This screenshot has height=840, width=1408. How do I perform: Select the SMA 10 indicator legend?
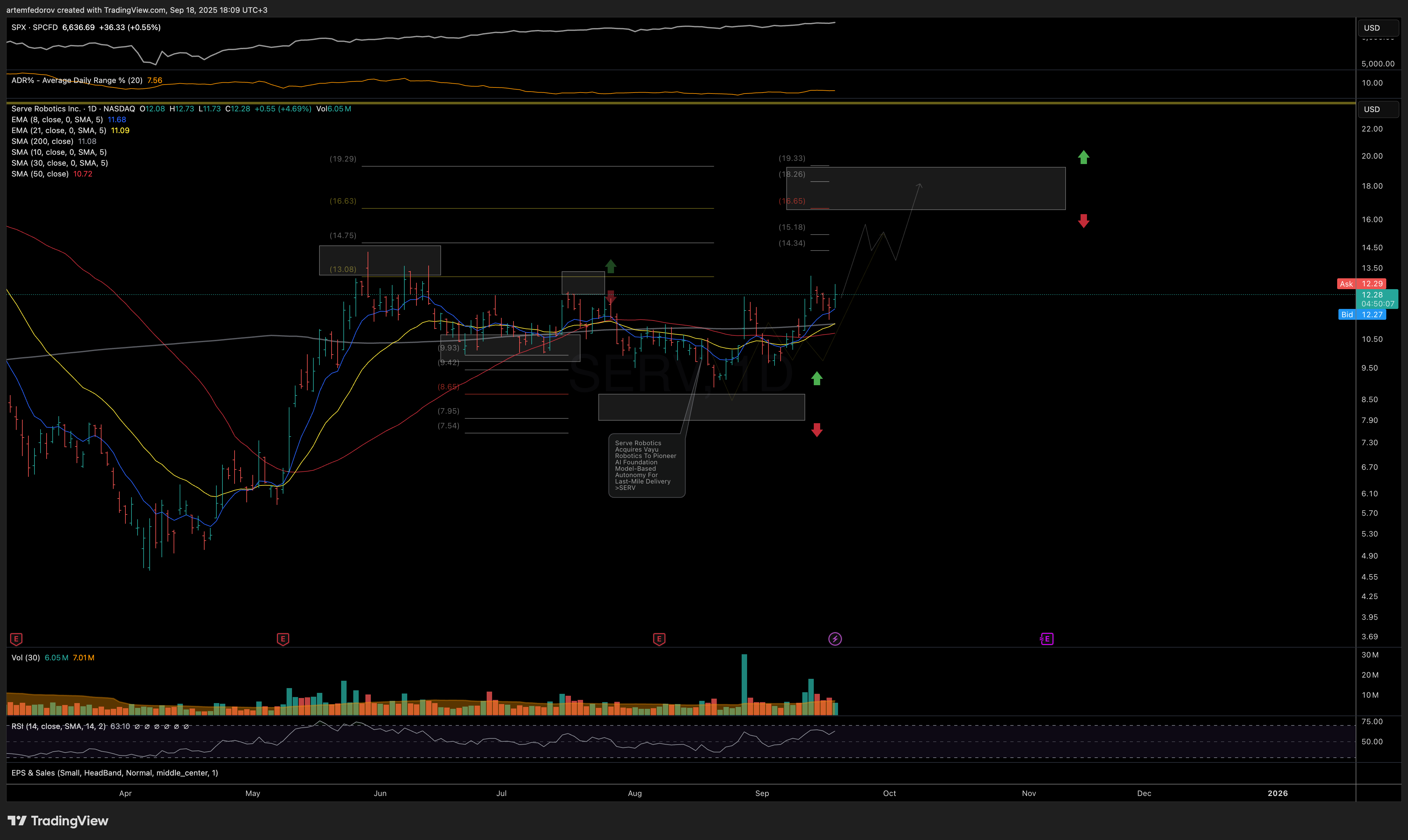59,152
